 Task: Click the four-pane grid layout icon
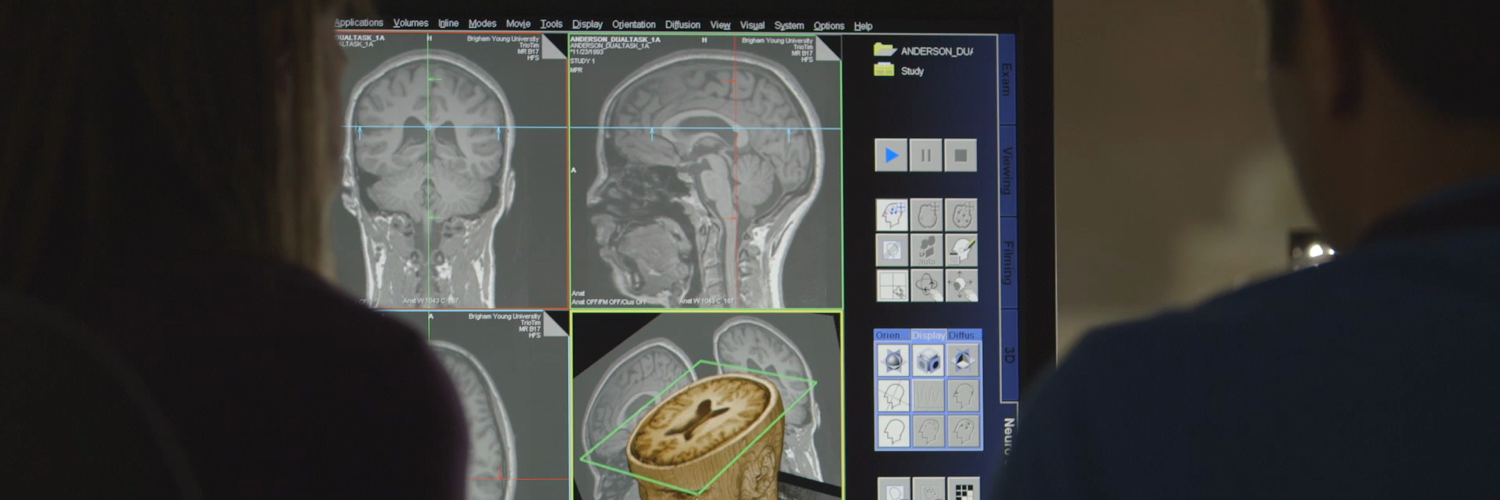[892, 285]
